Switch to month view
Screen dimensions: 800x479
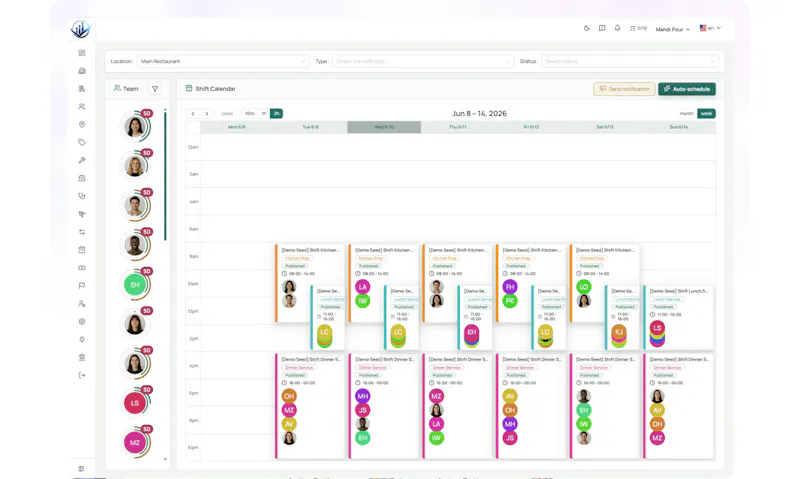click(x=687, y=114)
